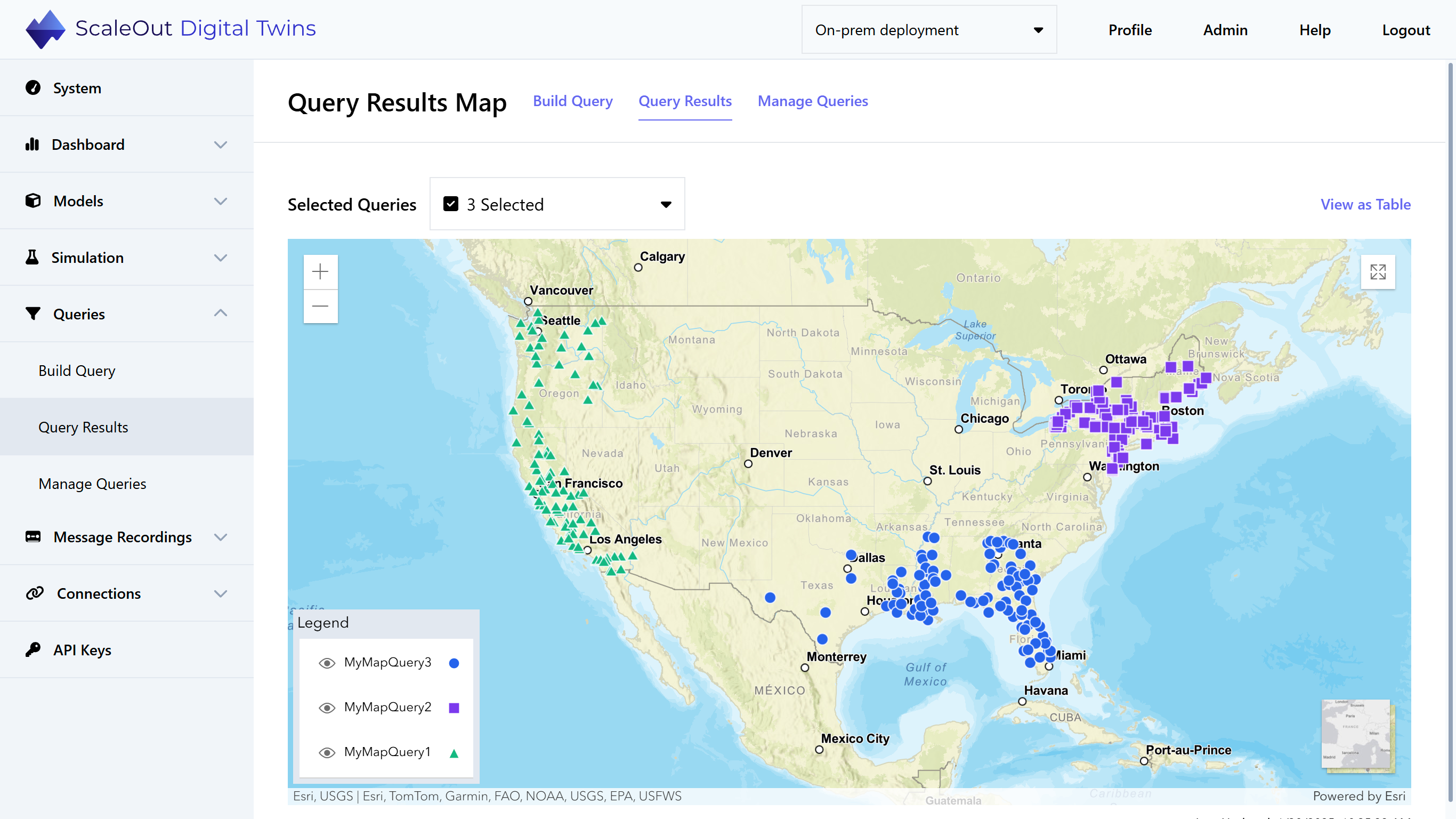Collapse the Queries section chevron
The height and width of the screenshot is (819, 1456).
[221, 313]
